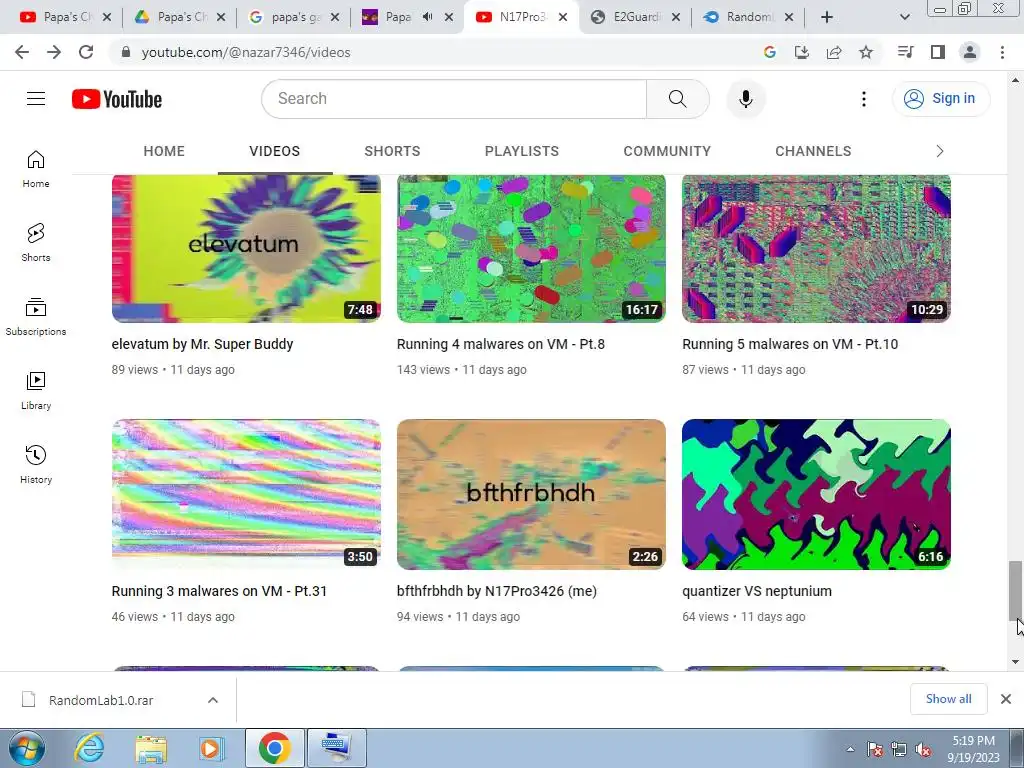Click the muted volume tray icon

pos(923,749)
